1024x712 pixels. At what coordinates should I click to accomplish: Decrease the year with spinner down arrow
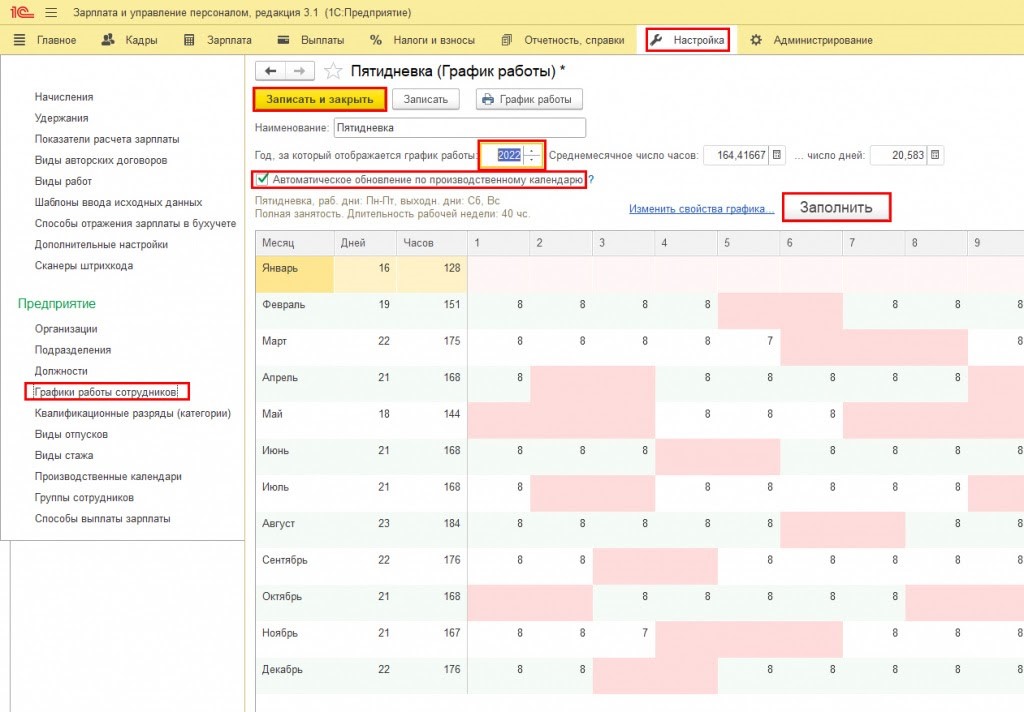[x=532, y=160]
